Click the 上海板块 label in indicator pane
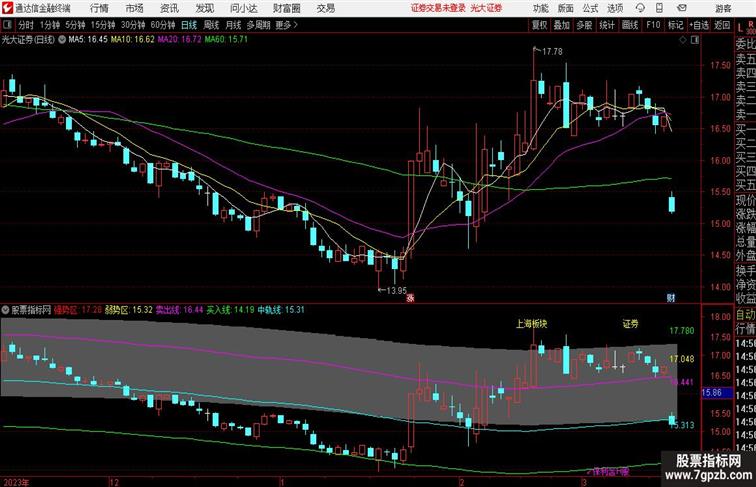This screenshot has width=756, height=487. (x=531, y=324)
